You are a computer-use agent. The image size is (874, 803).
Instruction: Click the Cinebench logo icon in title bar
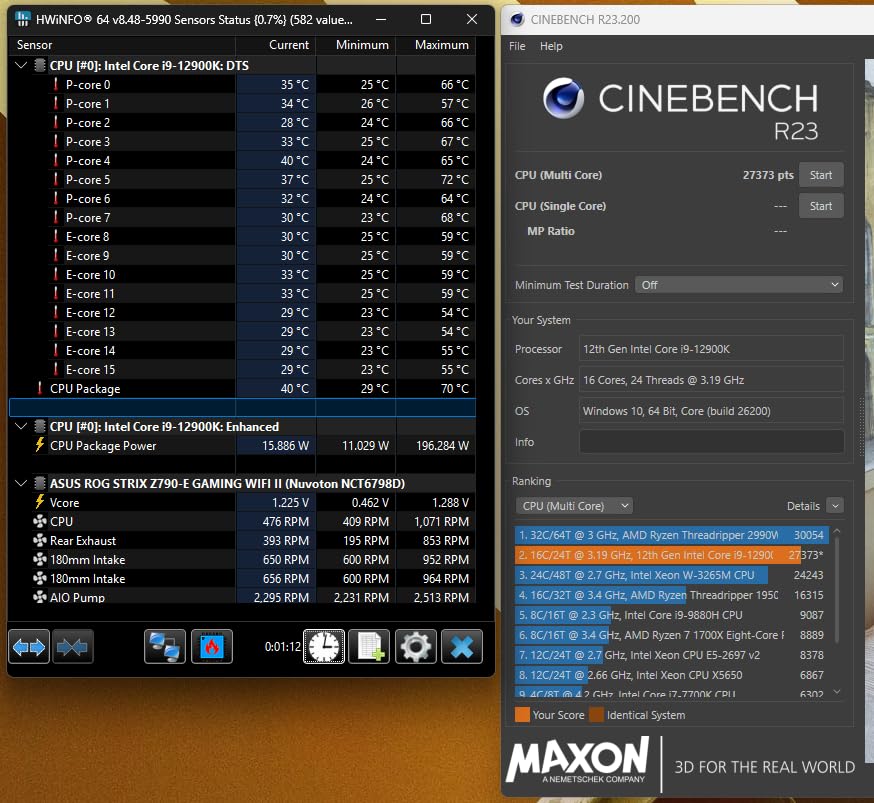click(x=517, y=20)
